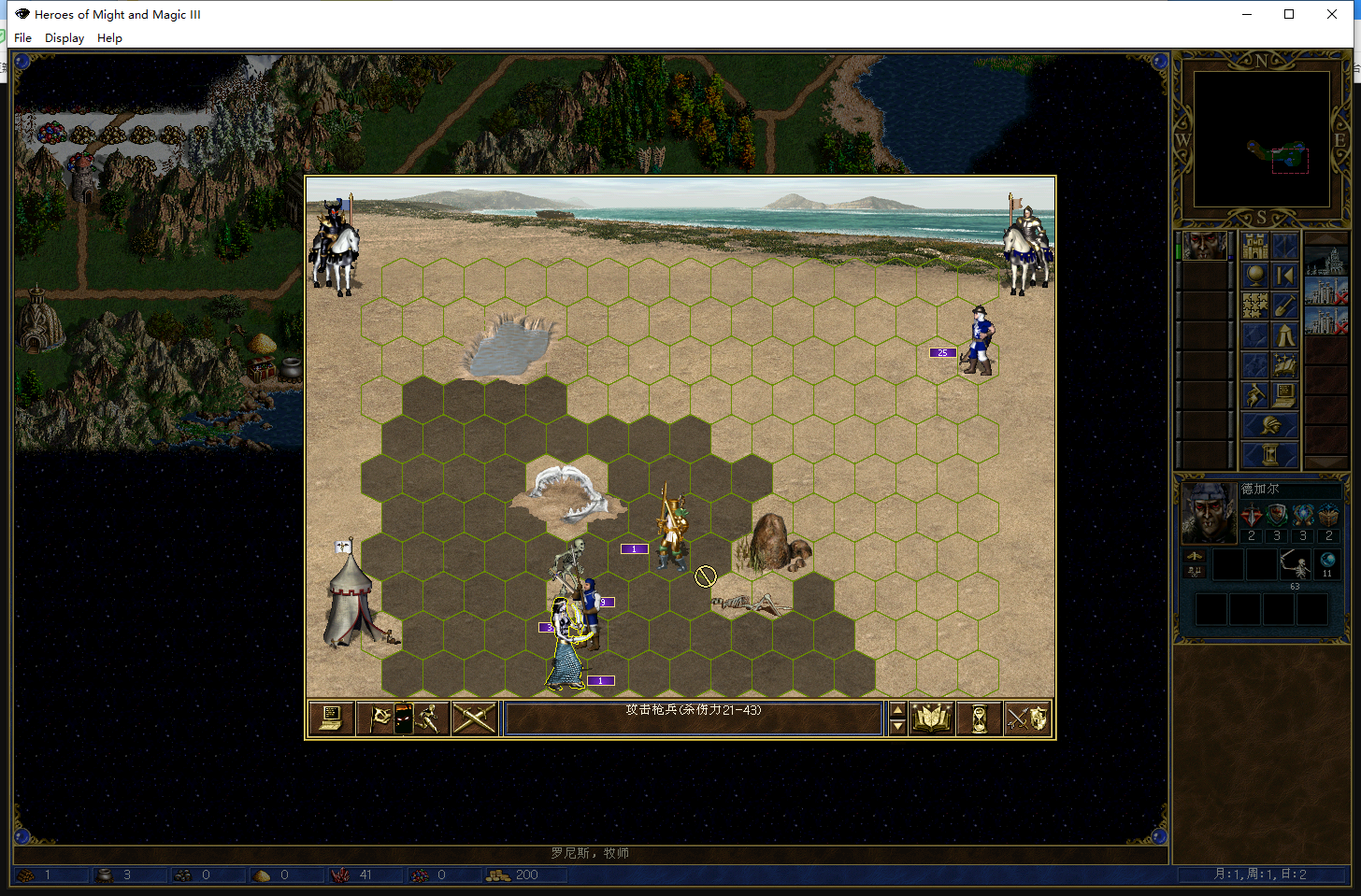
Task: Enable auto-combat crossed swords button
Action: 474,718
